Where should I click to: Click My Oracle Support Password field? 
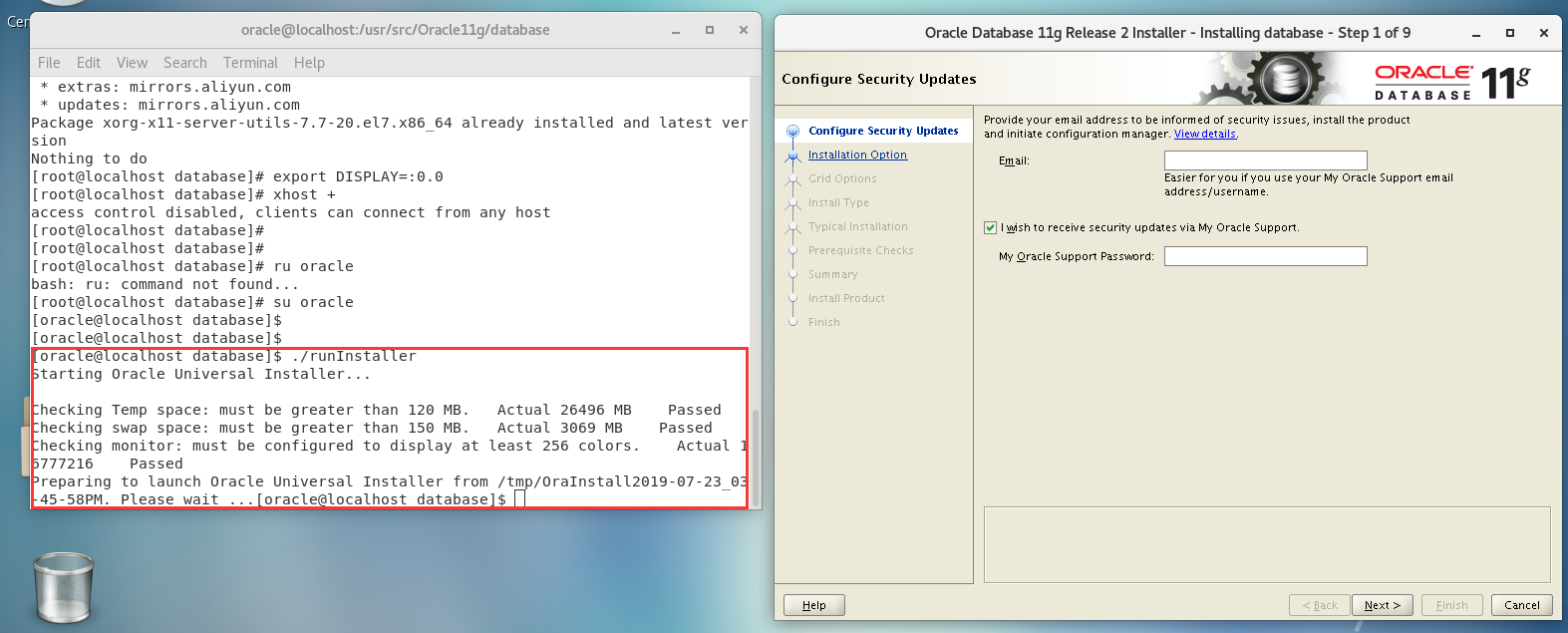pyautogui.click(x=1265, y=256)
